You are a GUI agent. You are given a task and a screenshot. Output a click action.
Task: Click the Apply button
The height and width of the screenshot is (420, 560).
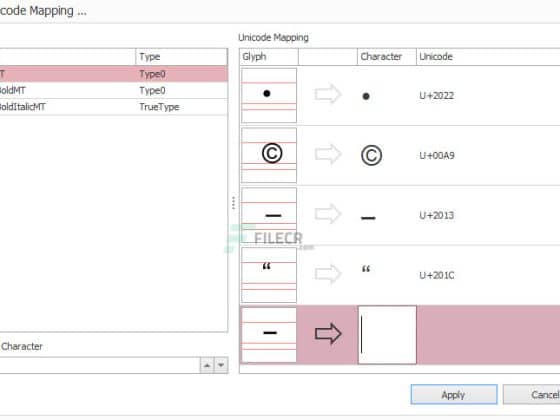(454, 394)
